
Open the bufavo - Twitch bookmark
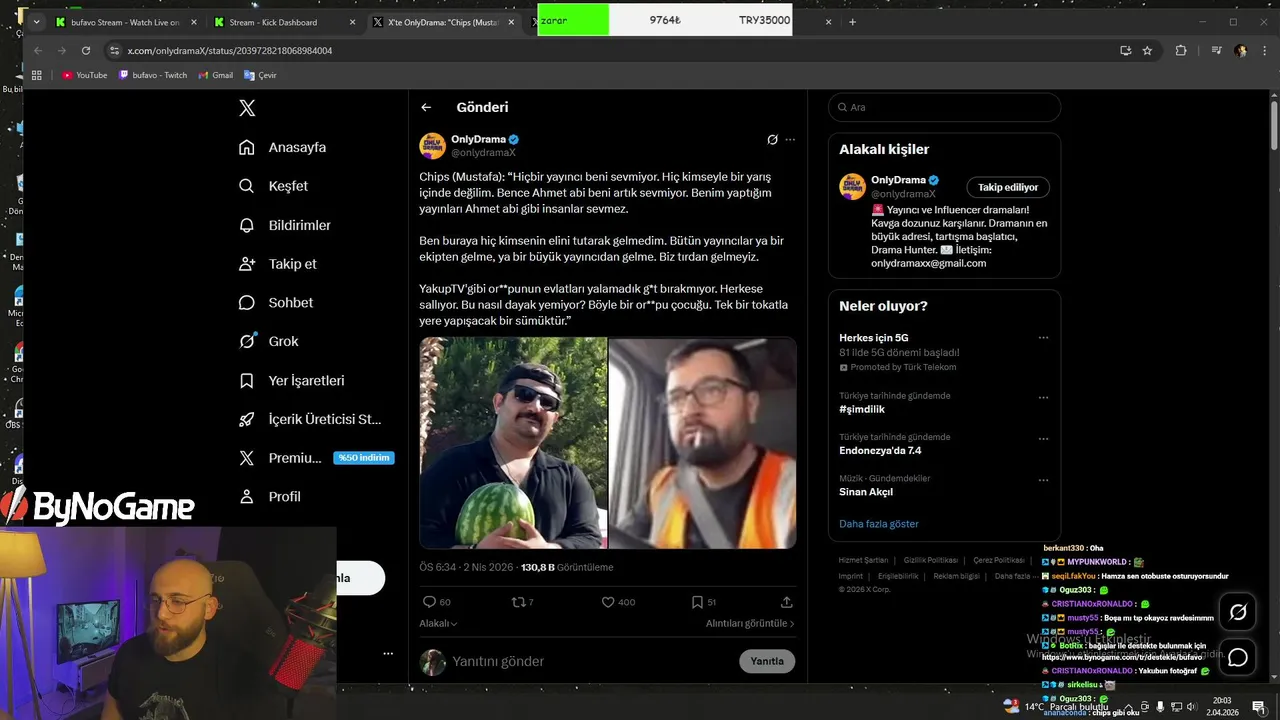153,75
